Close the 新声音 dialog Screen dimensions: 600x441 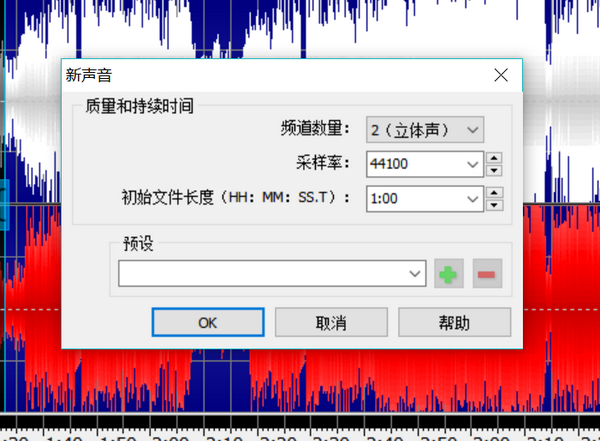501,75
